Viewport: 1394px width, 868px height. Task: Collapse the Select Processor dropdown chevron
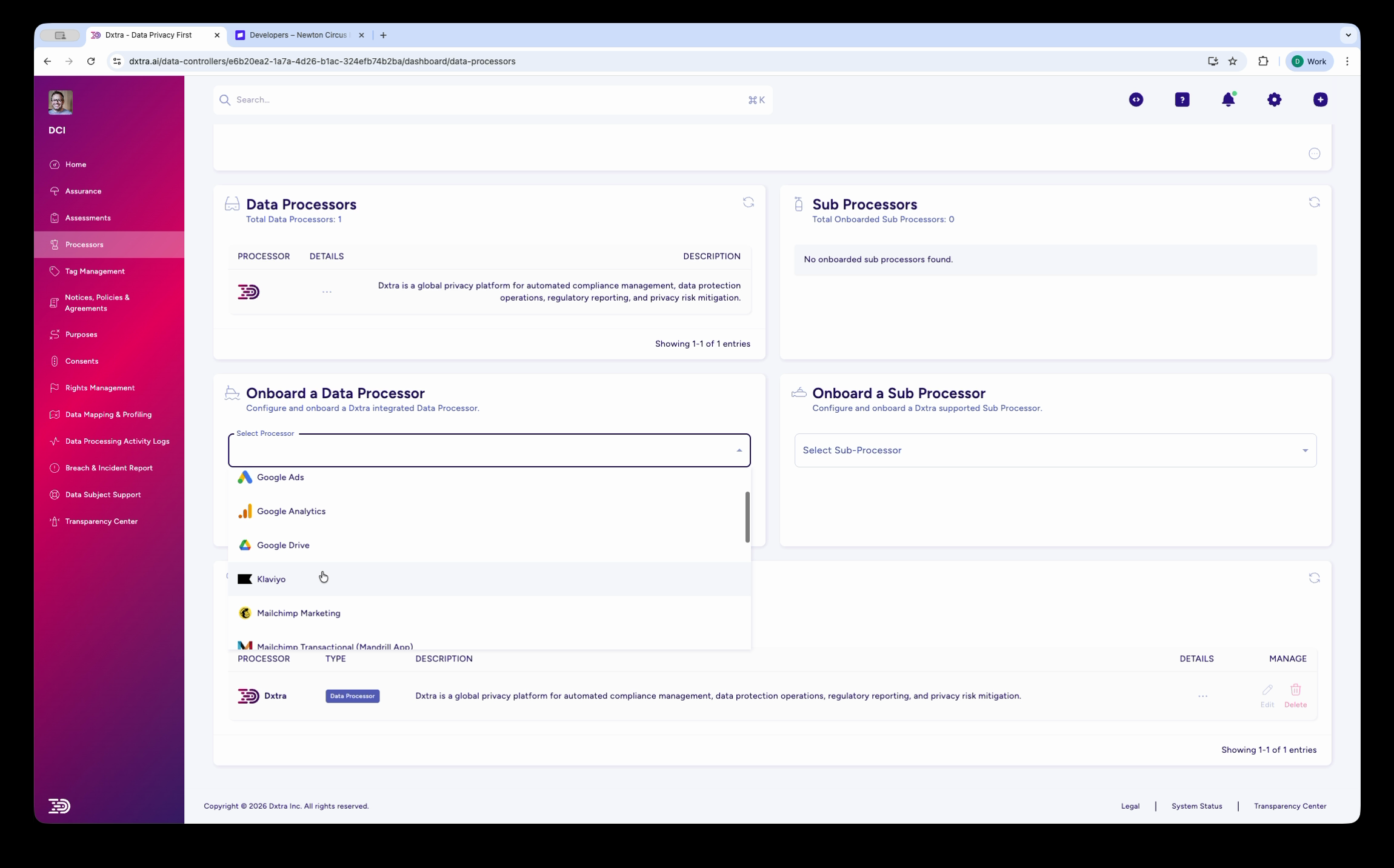[739, 450]
